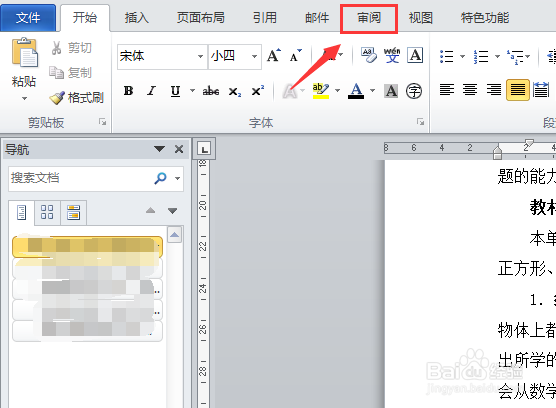Show search results view in navigation

[x=73, y=212]
